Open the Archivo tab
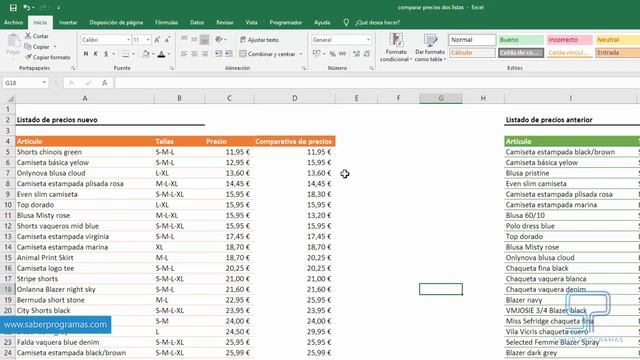The image size is (640, 360). (x=13, y=22)
